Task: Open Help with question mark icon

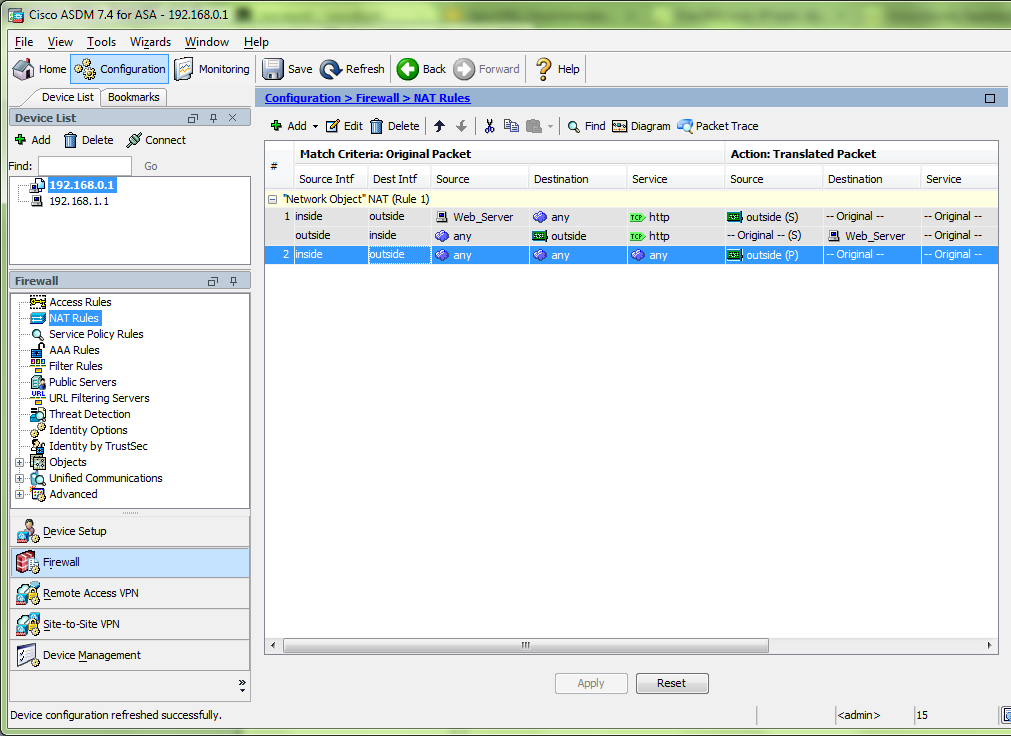Action: point(558,69)
